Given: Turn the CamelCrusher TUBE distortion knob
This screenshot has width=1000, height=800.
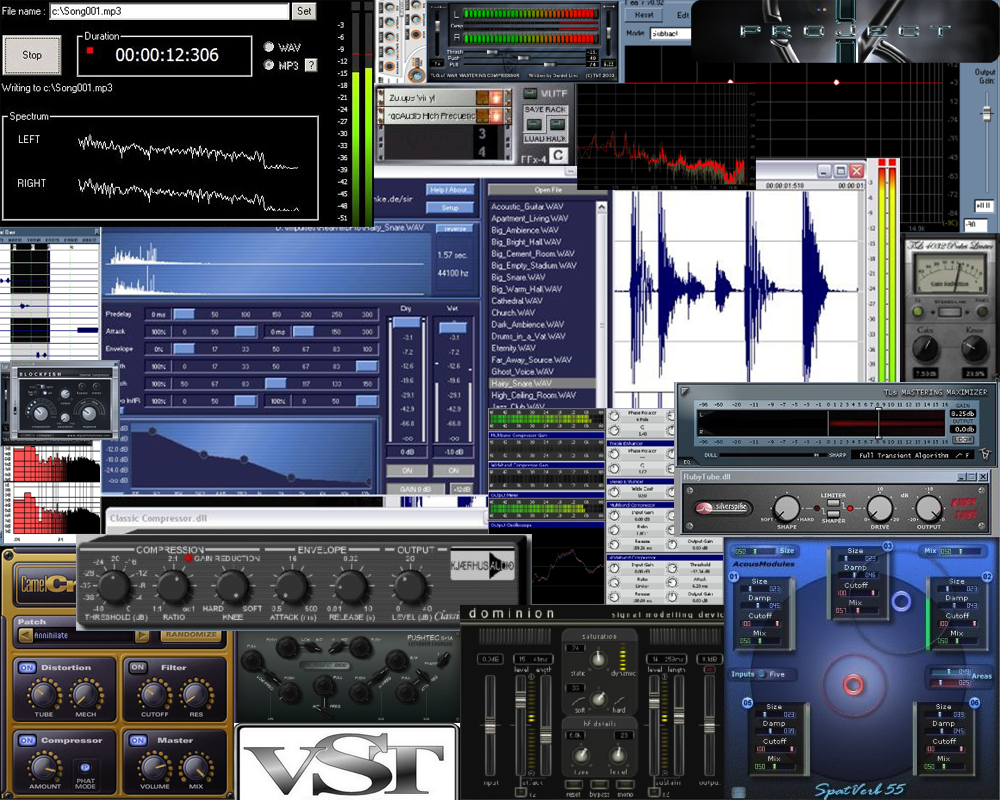Looking at the screenshot, I should tap(43, 694).
